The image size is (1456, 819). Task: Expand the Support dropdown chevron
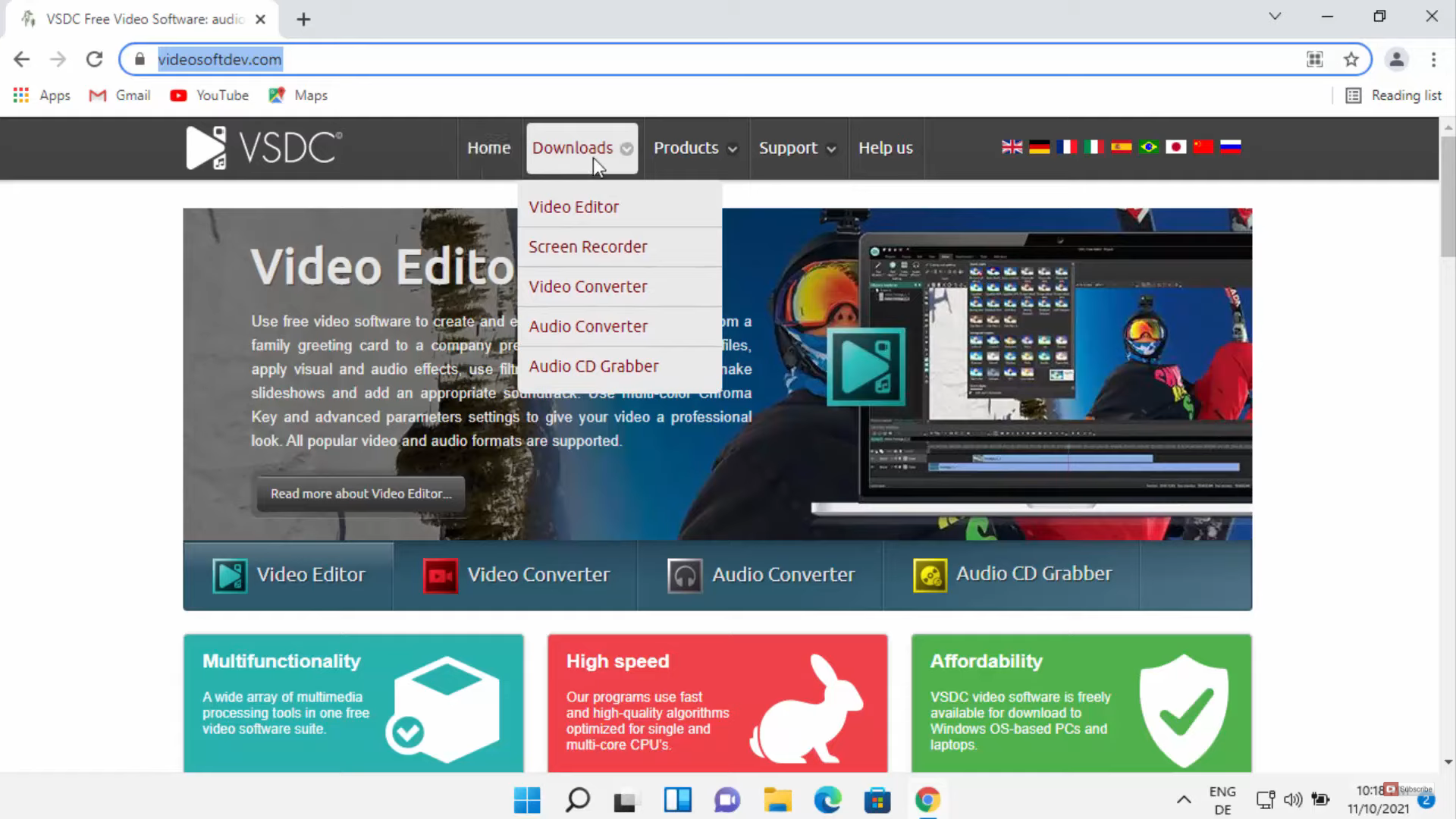pos(831,149)
